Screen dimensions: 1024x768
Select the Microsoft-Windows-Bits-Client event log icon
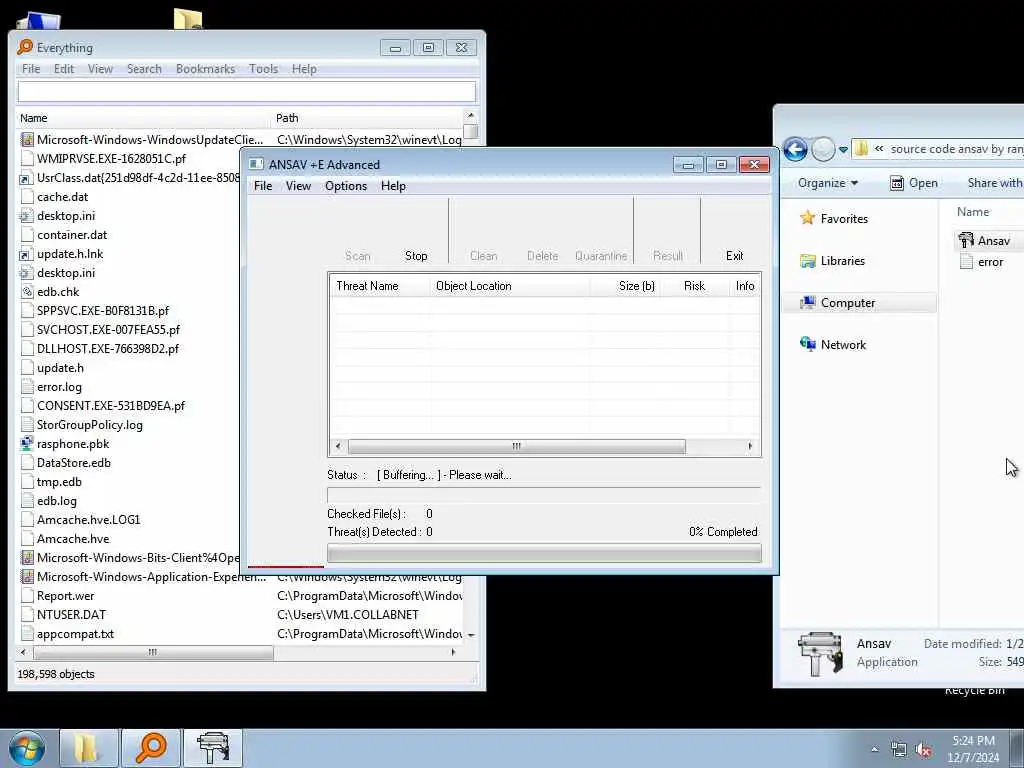[x=27, y=558]
